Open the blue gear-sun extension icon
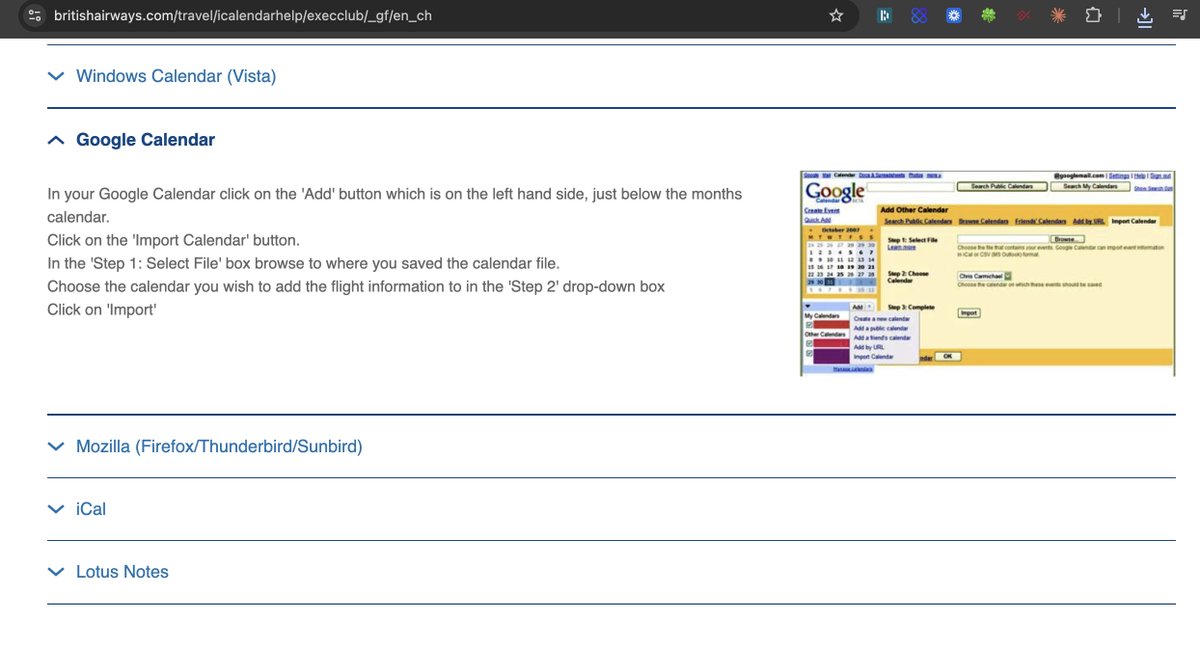Viewport: 1200px width, 648px height. point(954,16)
